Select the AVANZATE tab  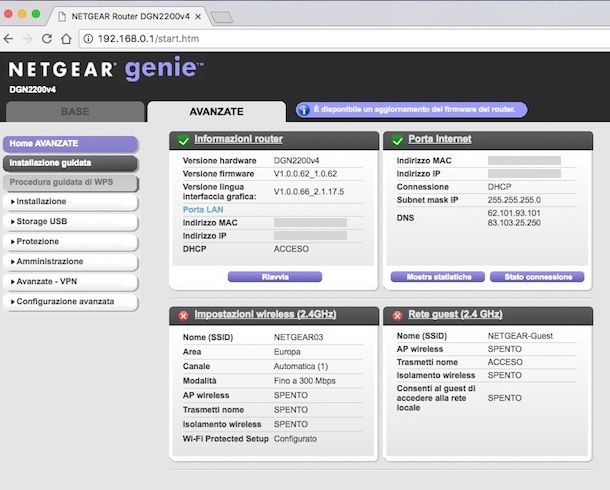pos(216,112)
